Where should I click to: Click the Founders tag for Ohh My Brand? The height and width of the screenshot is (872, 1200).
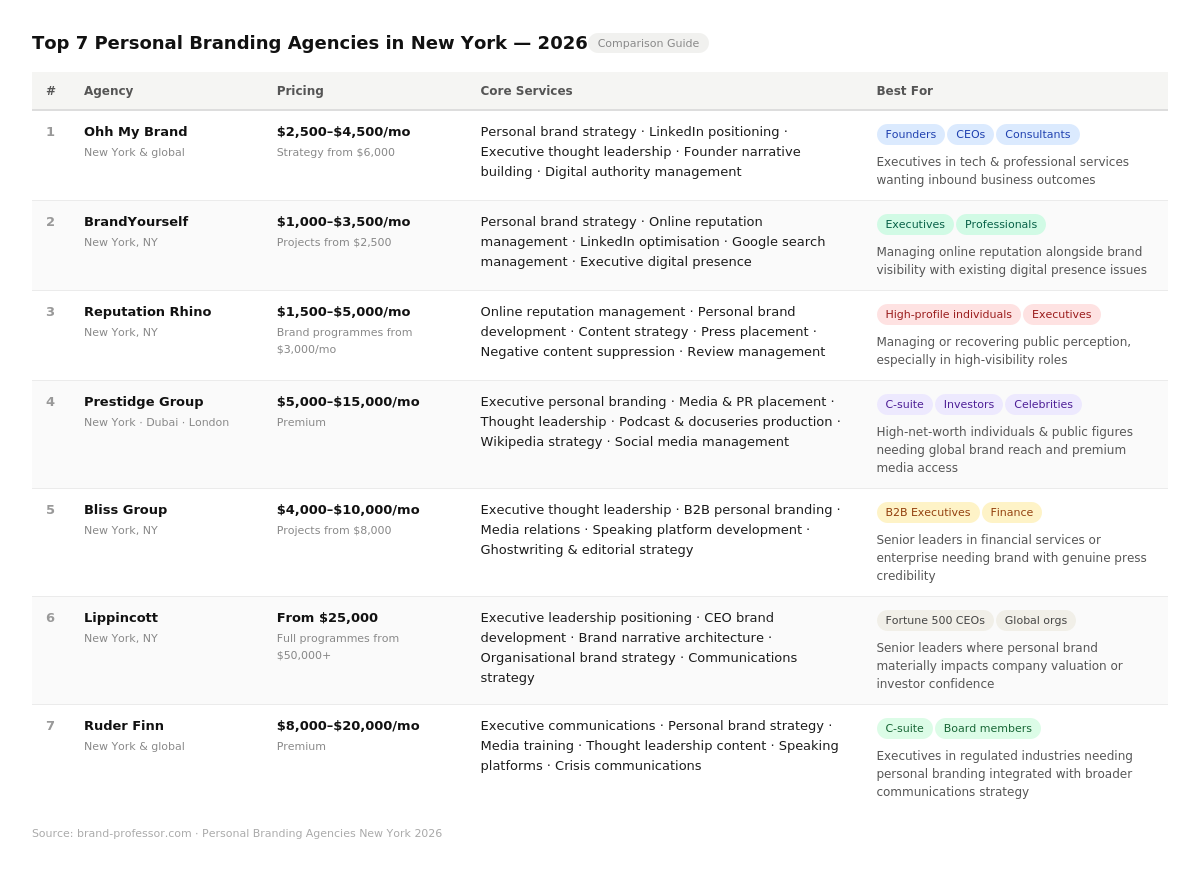(x=910, y=134)
